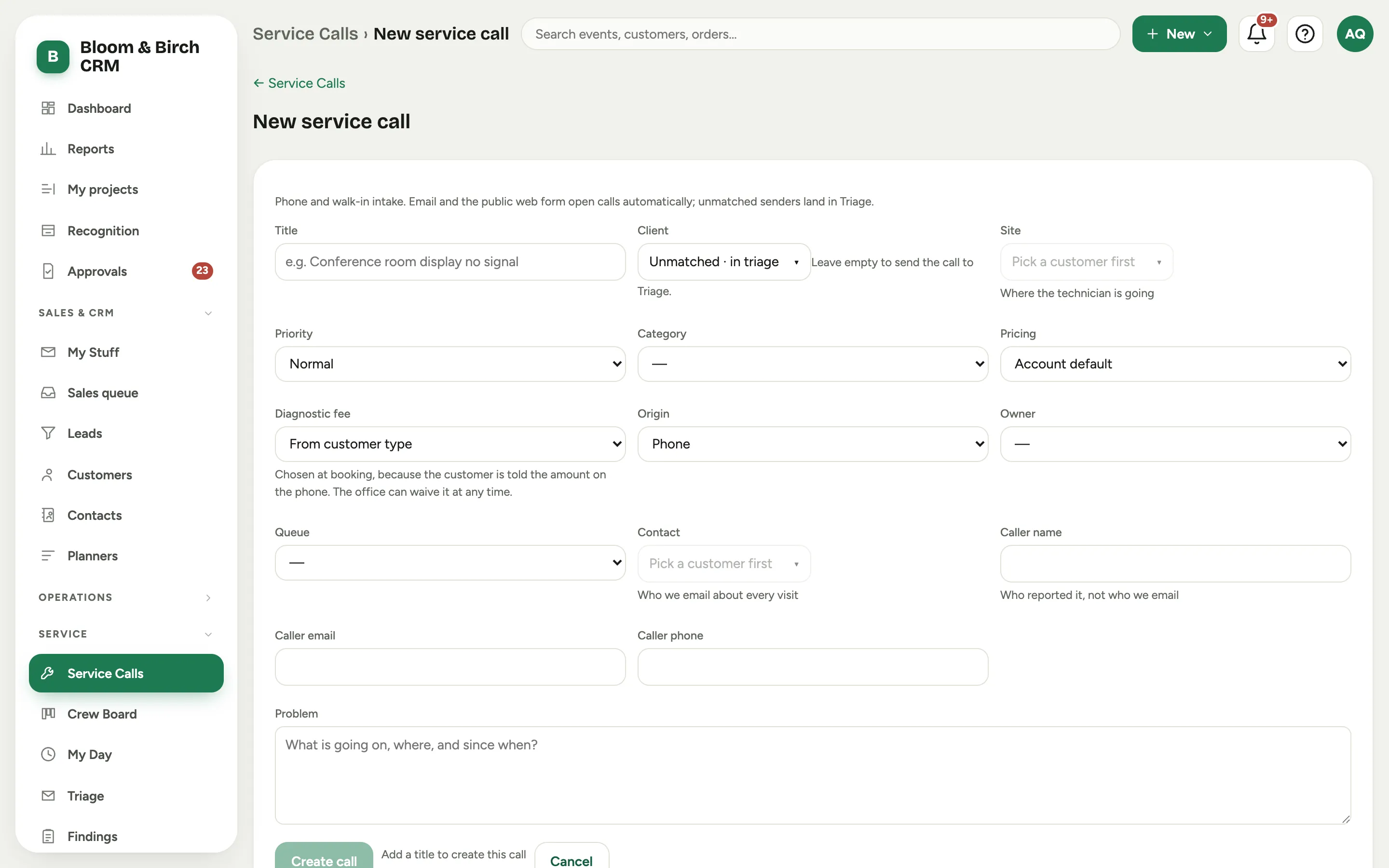Click into the Problem text area
The image size is (1389, 868).
813,775
